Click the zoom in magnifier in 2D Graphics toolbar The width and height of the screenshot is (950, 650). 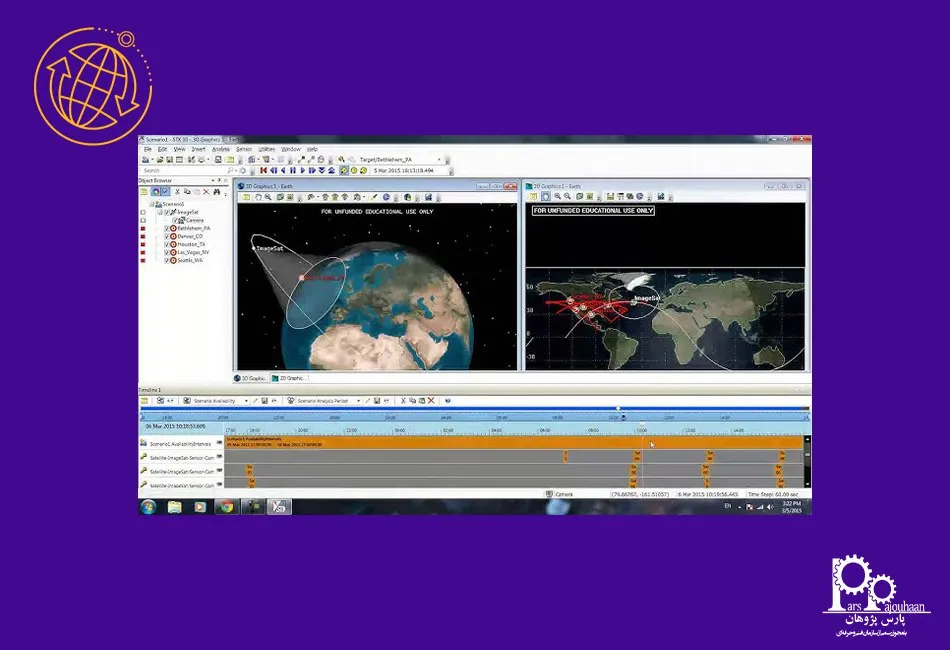pyautogui.click(x=557, y=197)
